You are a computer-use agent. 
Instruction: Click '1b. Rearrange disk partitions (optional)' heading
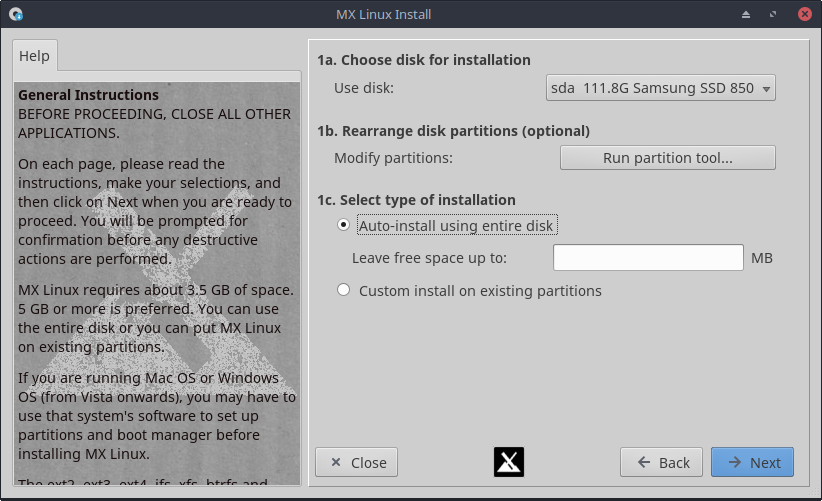click(453, 131)
